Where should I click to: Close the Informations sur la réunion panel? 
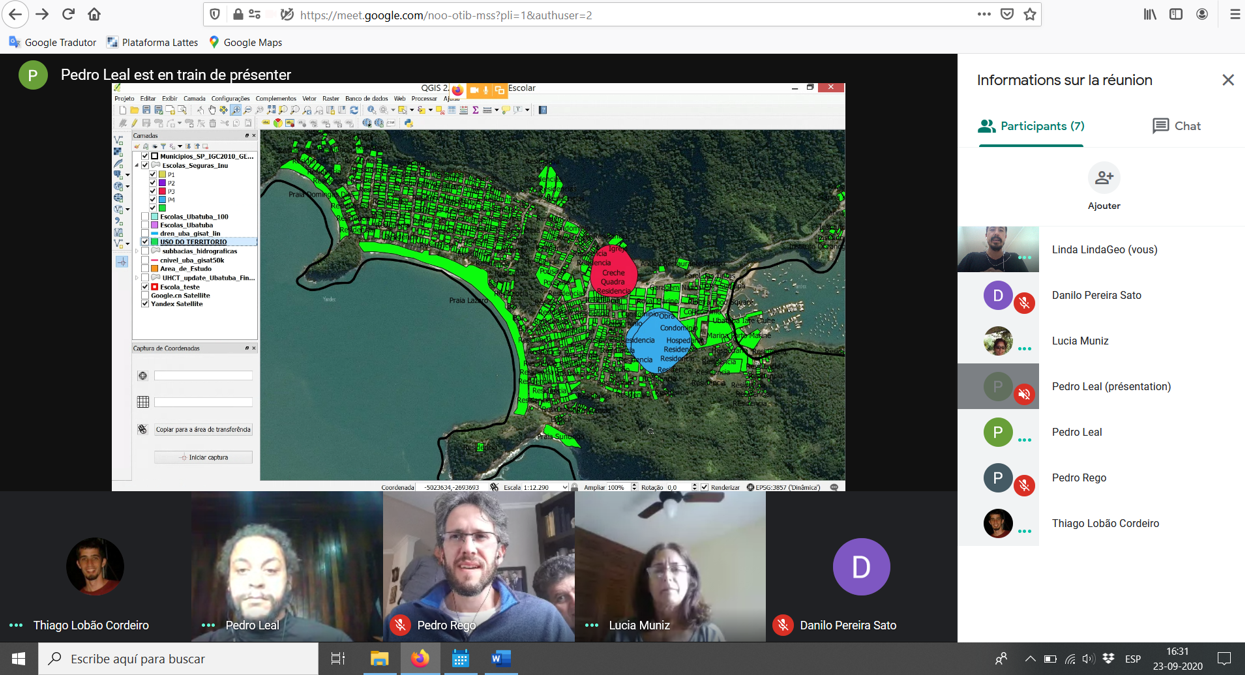pos(1227,80)
